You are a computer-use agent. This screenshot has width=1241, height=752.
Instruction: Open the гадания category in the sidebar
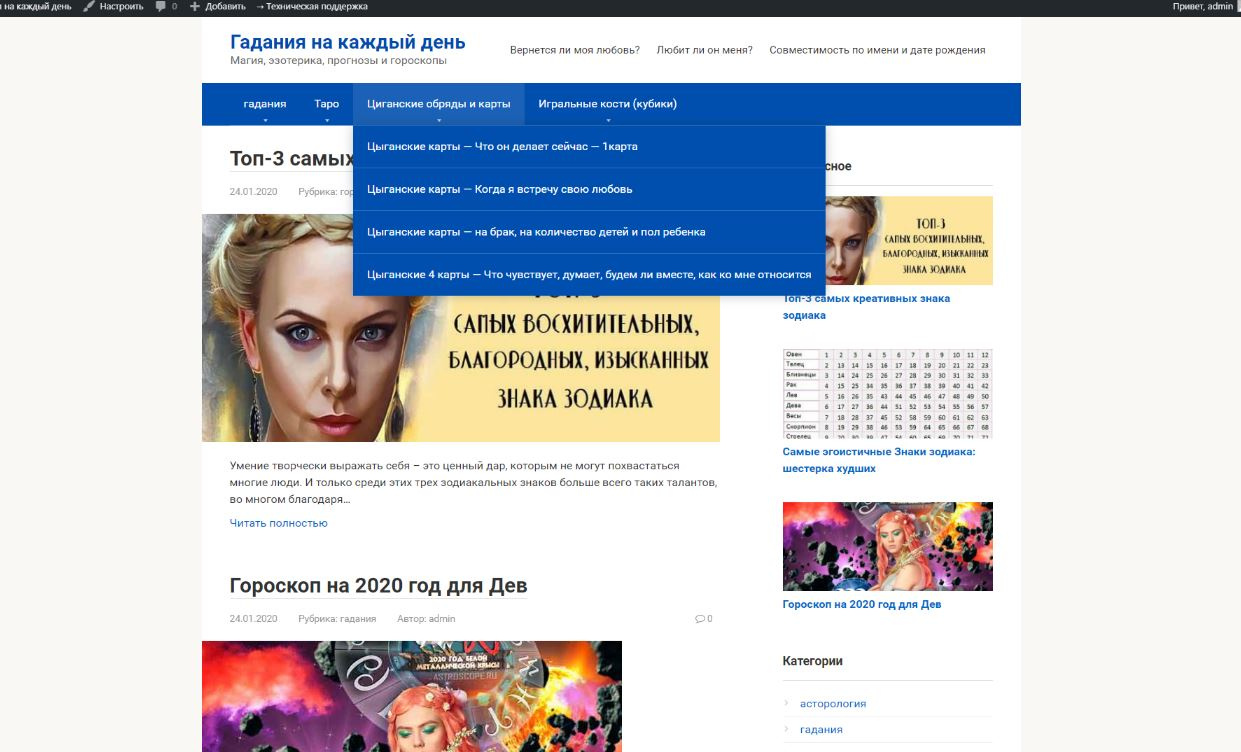[821, 730]
